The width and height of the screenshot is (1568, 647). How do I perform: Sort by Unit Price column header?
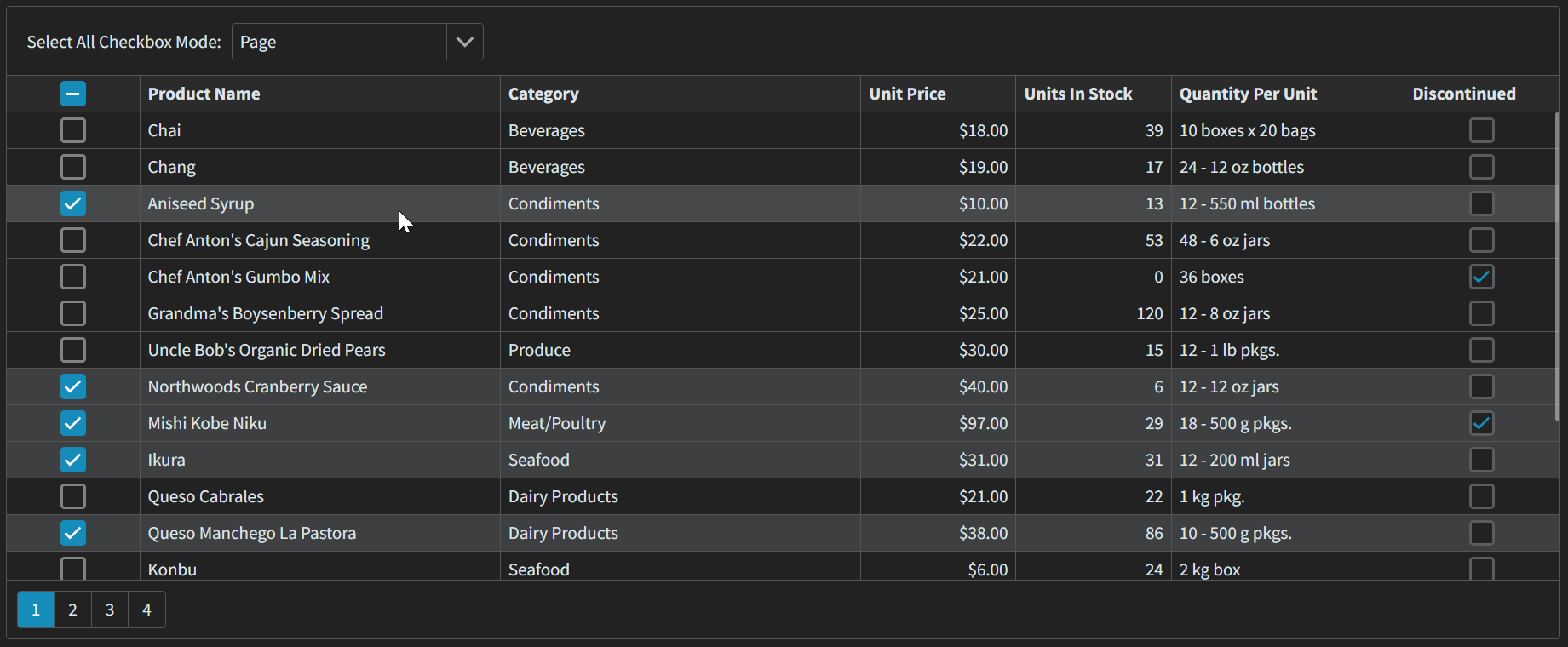click(x=907, y=94)
